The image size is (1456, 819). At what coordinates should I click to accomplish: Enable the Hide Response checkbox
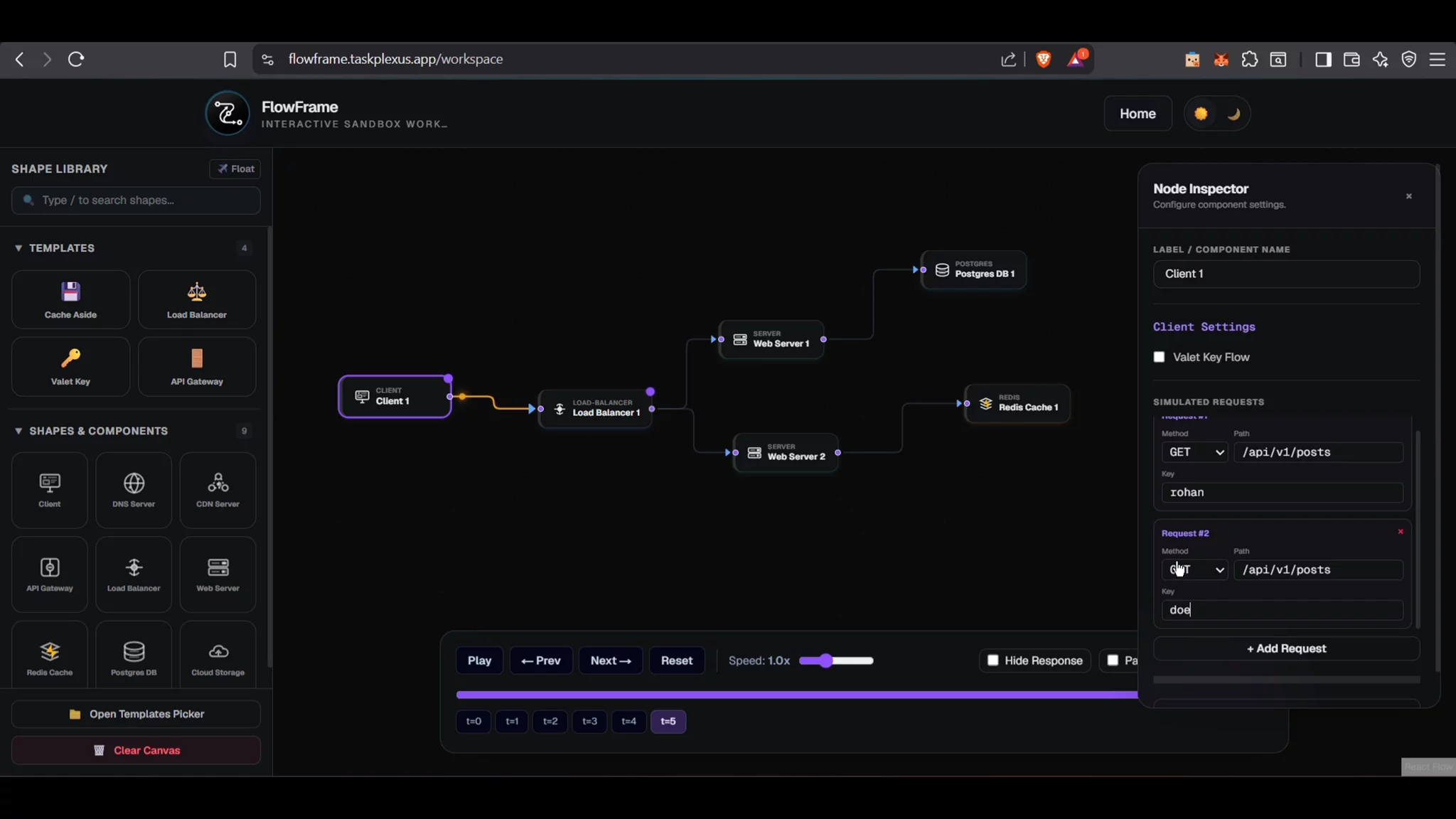coord(993,660)
